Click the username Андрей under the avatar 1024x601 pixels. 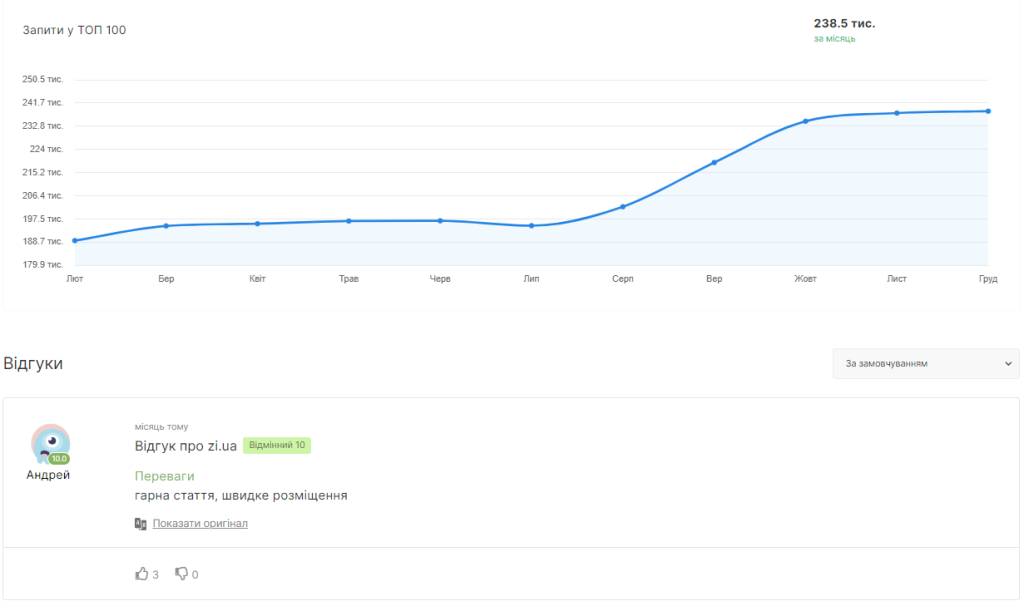48,475
